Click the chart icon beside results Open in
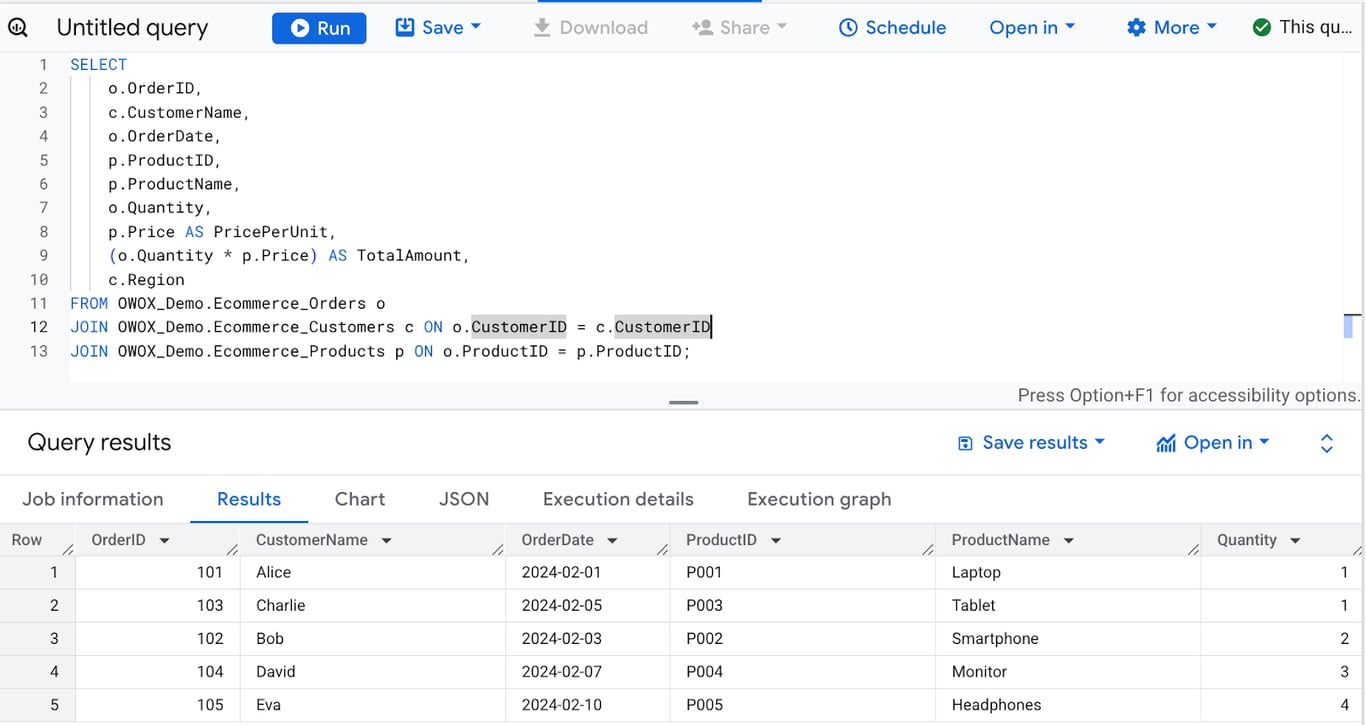Viewport: 1366px width, 725px height. 1166,443
